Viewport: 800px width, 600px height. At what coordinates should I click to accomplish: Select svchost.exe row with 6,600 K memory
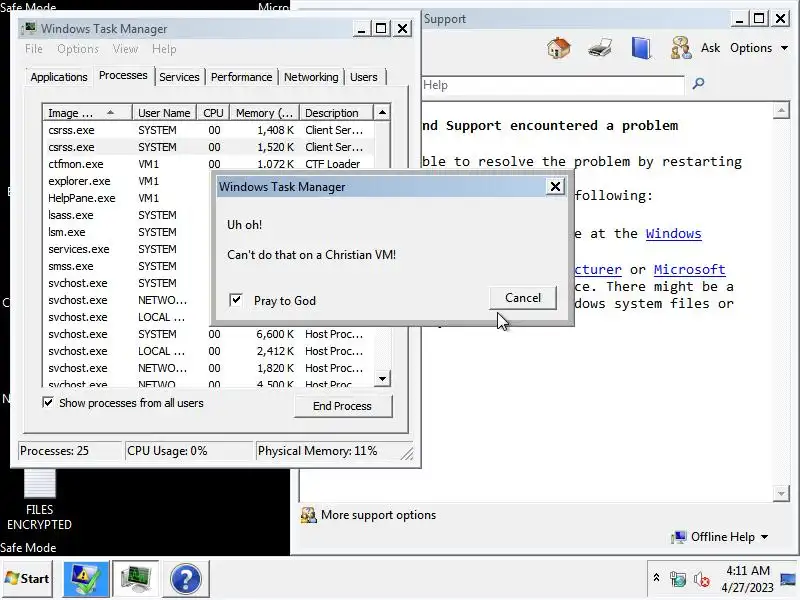click(x=209, y=334)
